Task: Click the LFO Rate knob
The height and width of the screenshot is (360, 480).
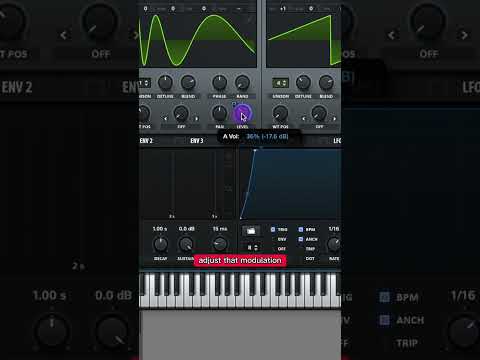Action: [334, 244]
